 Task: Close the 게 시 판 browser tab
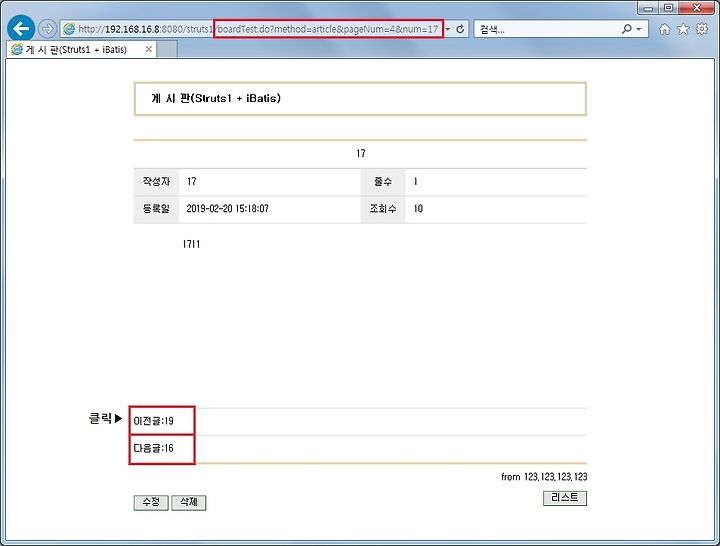coord(148,49)
